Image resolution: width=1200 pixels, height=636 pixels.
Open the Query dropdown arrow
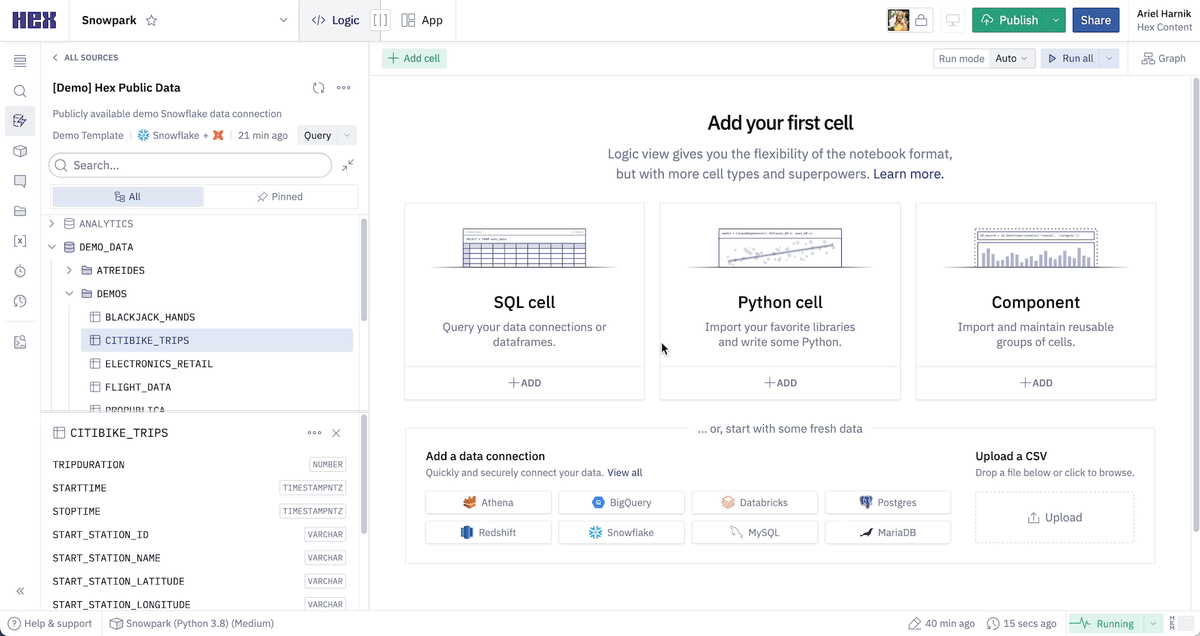347,135
